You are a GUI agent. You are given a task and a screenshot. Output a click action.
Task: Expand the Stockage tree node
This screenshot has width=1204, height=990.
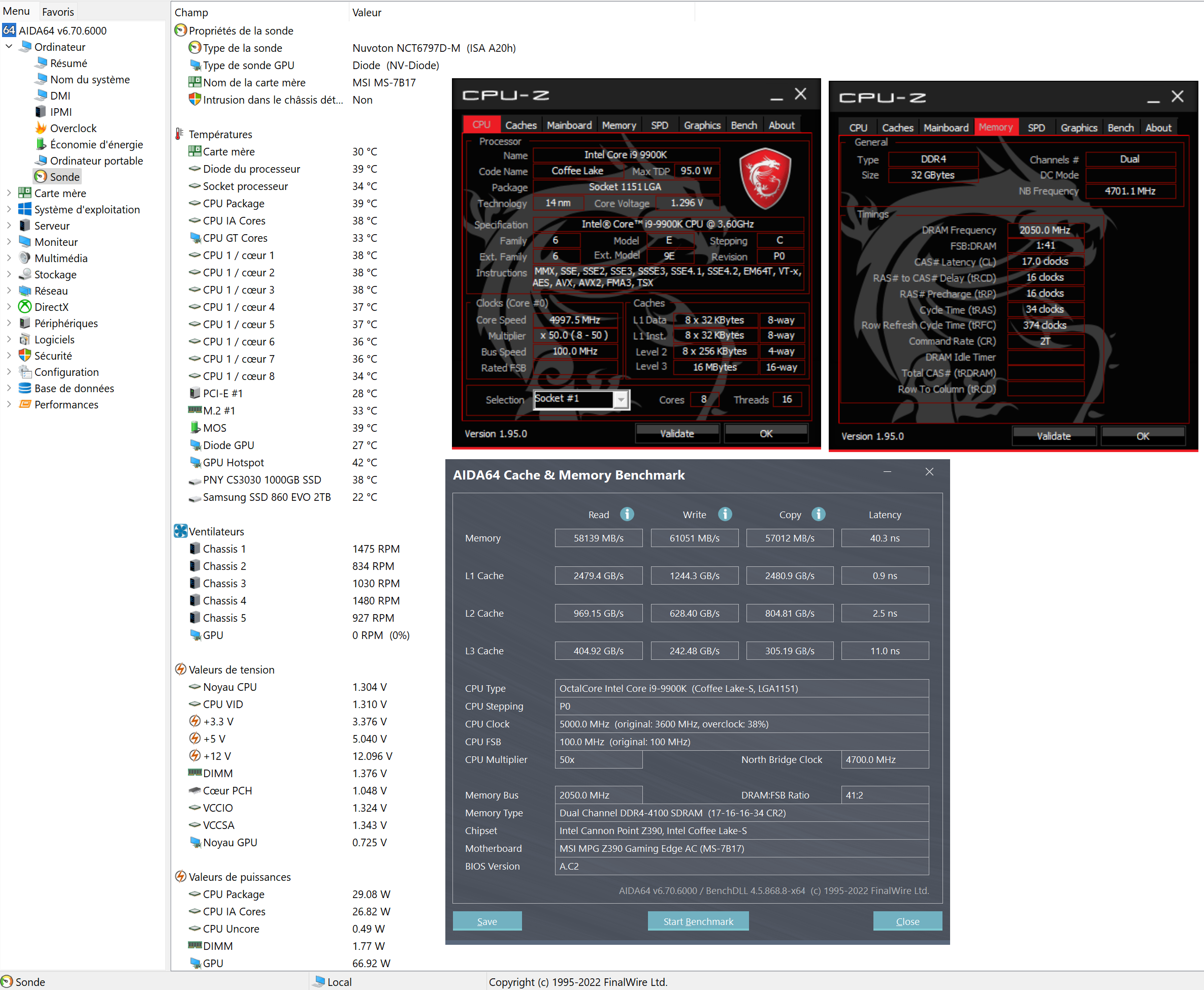9,274
